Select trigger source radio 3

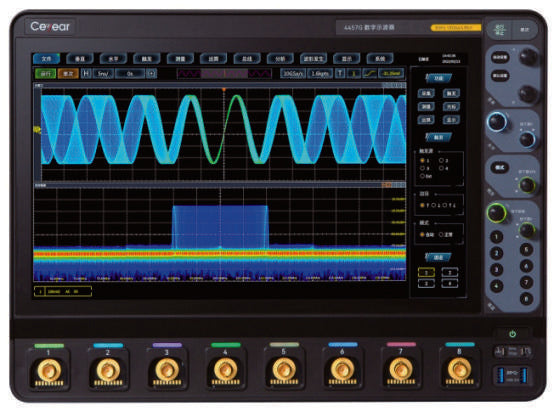(422, 168)
